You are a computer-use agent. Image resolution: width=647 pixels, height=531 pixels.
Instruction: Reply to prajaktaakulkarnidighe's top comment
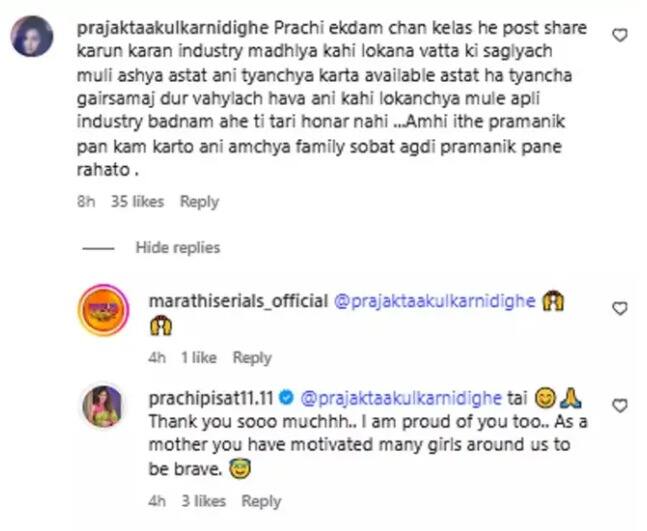point(199,202)
